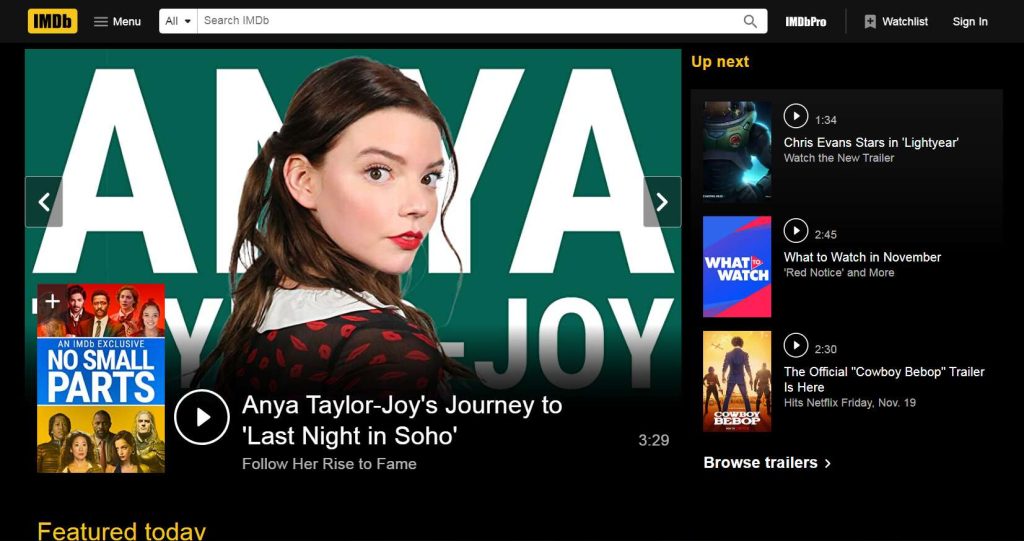This screenshot has width=1024, height=541.
Task: Click the Featured today heading
Action: click(121, 531)
